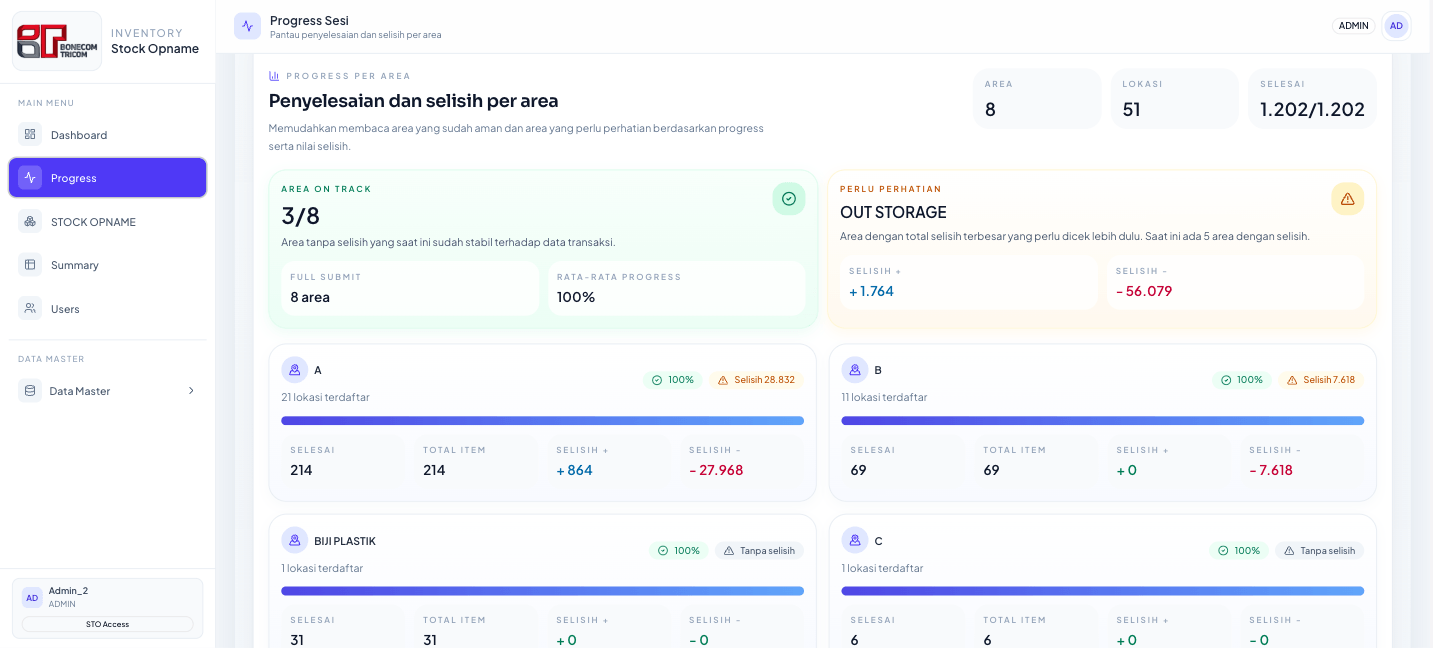Viewport: 1433px width, 648px height.
Task: Click BIJI PLASTIK Tanpa selisih badge
Action: (x=759, y=551)
